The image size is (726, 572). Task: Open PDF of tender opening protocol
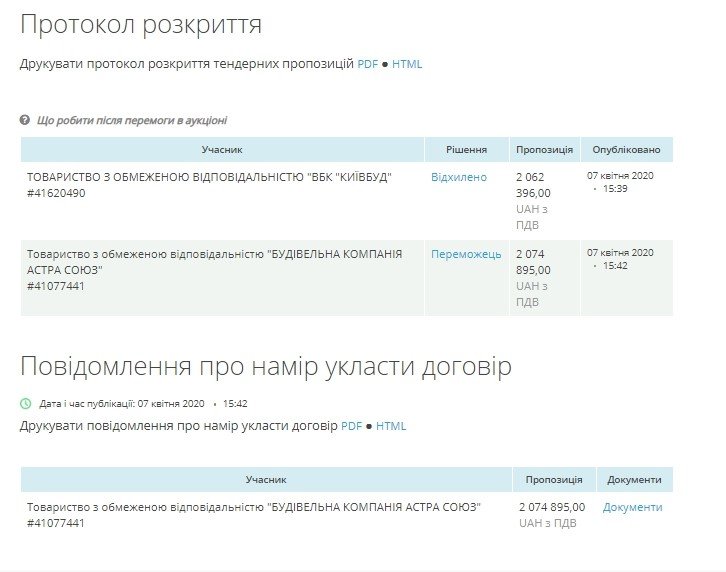368,64
